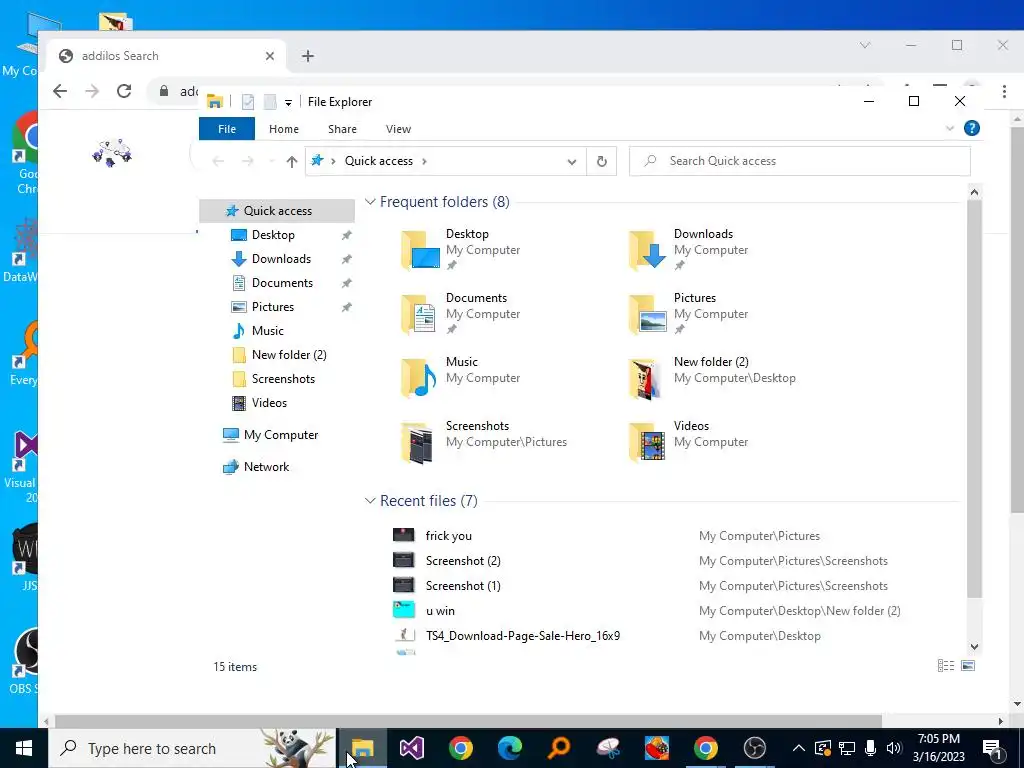Click the Windows Start button
Screen dimensions: 1024x768
coord(24,748)
